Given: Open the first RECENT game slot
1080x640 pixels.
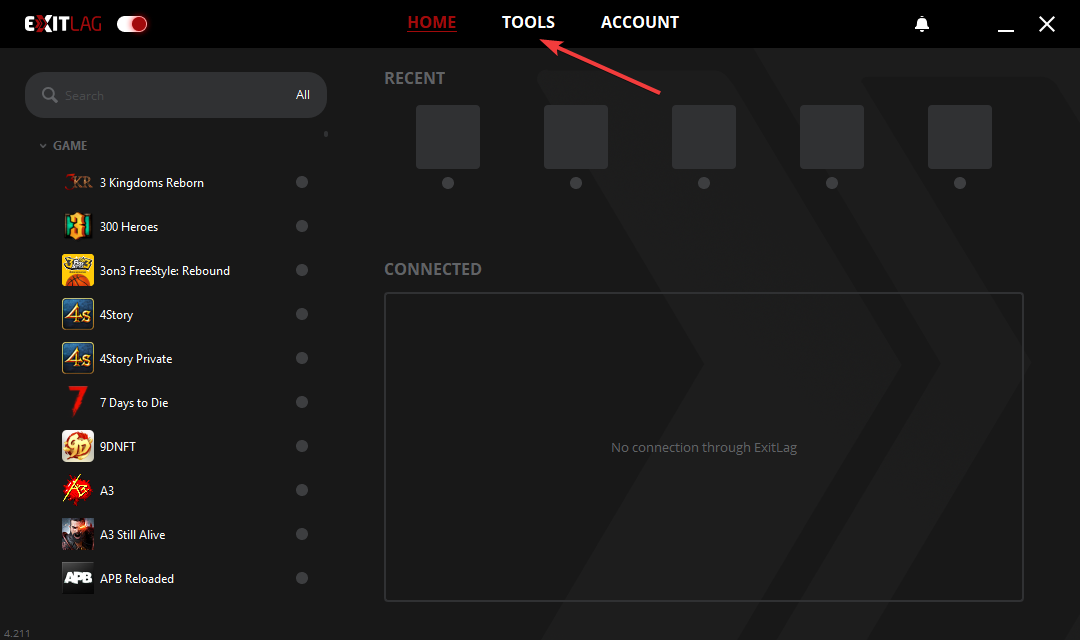Looking at the screenshot, I should (448, 137).
